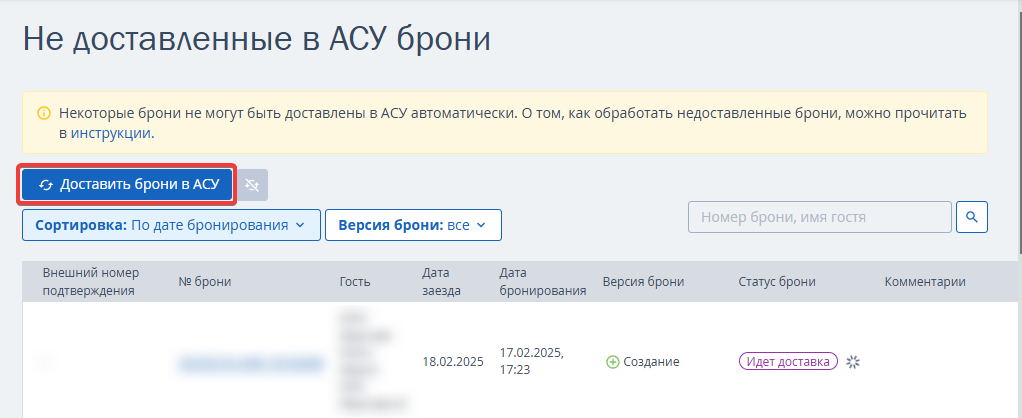Open the инструкции link
The width and height of the screenshot is (1022, 418).
(x=111, y=133)
